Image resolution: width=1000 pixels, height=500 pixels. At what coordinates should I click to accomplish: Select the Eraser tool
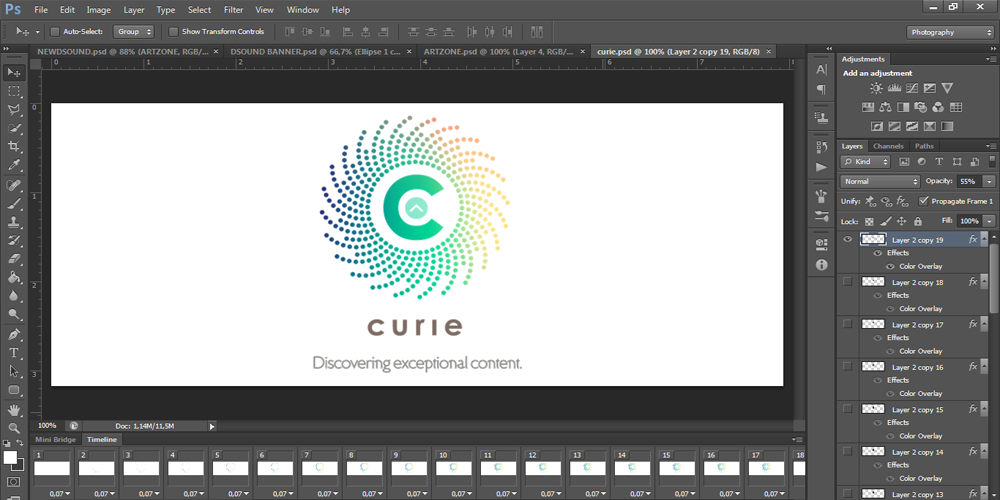(15, 259)
